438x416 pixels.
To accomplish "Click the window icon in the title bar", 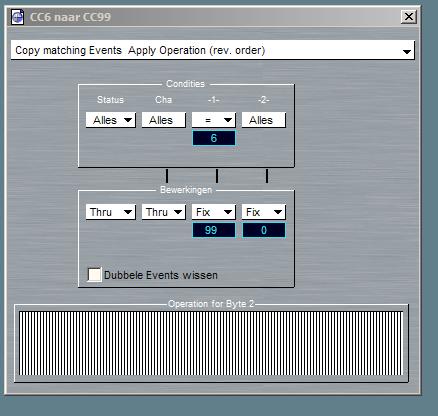I will click(17, 17).
